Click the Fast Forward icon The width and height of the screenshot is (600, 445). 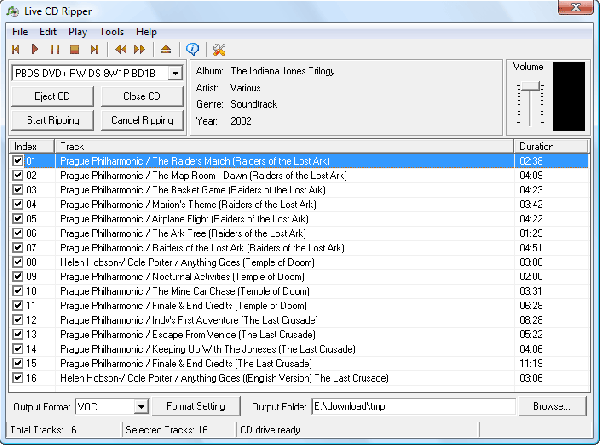tap(140, 49)
